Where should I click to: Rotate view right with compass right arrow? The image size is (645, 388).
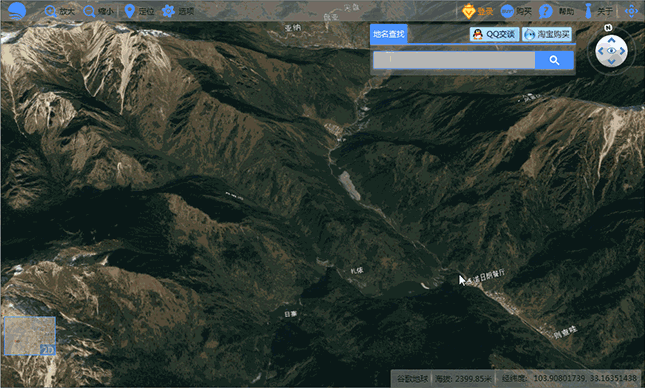622,51
